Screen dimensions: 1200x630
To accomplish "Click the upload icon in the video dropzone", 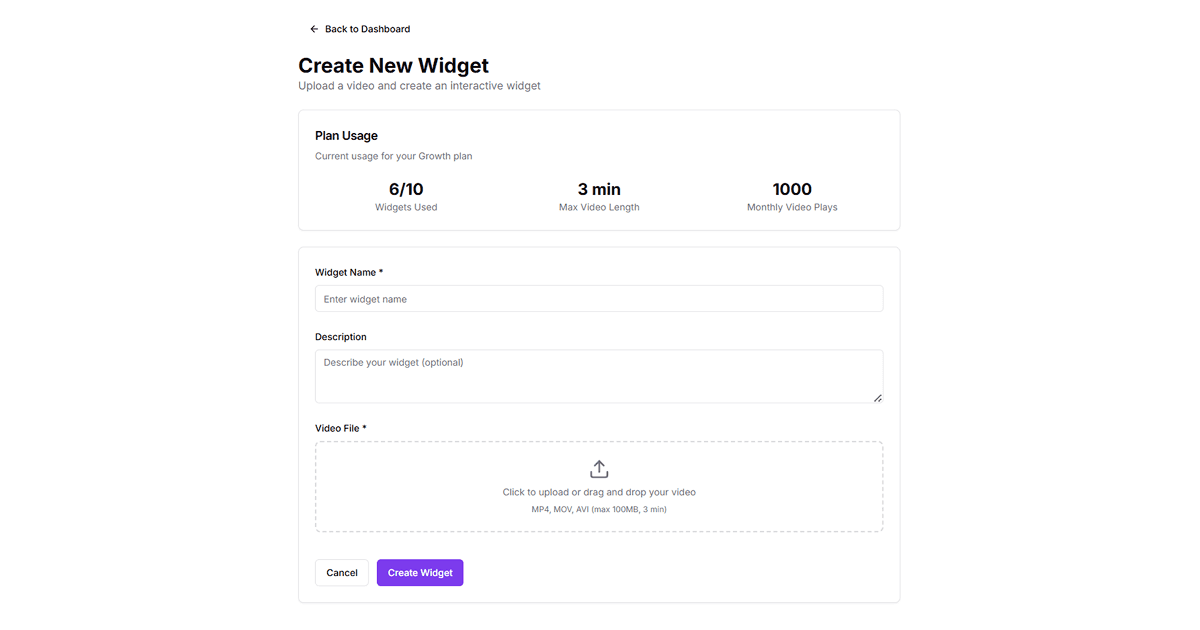I will (599, 467).
